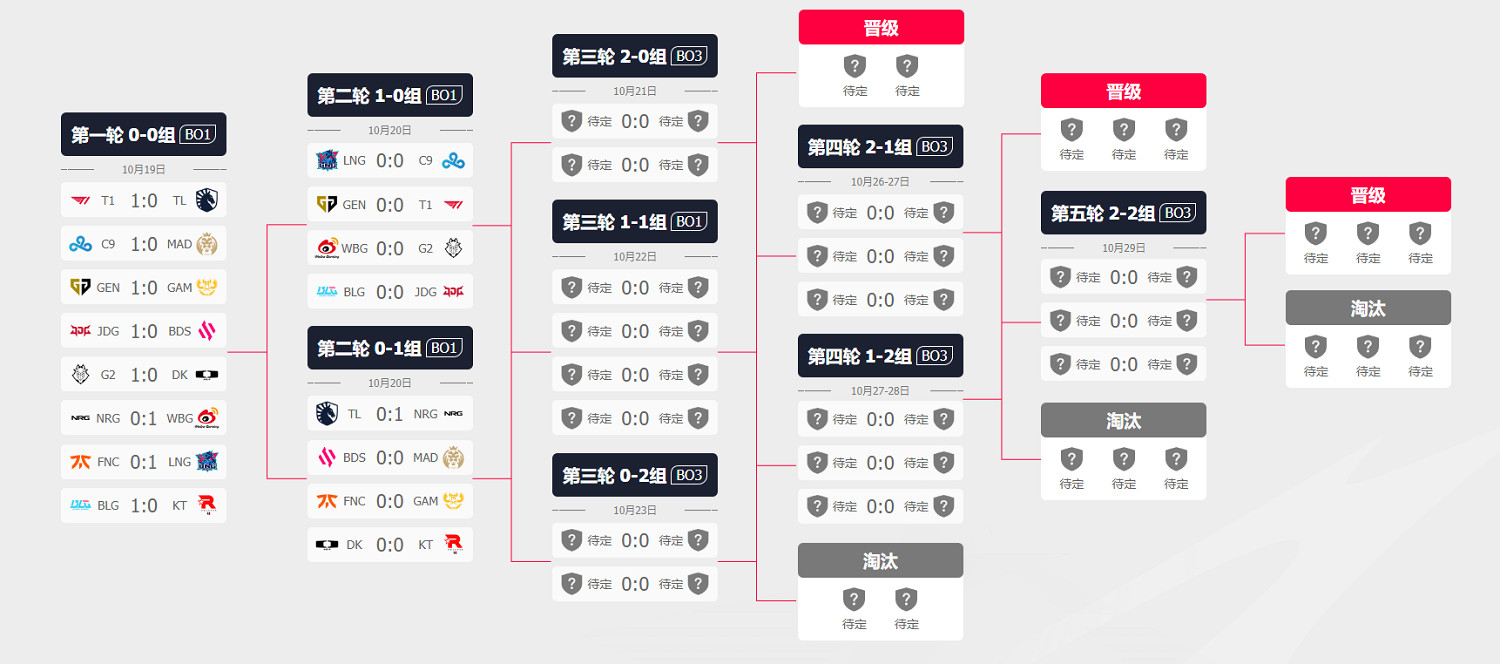
Task: Open the BDS logo in the BDS vs MAD match
Action: 327,458
